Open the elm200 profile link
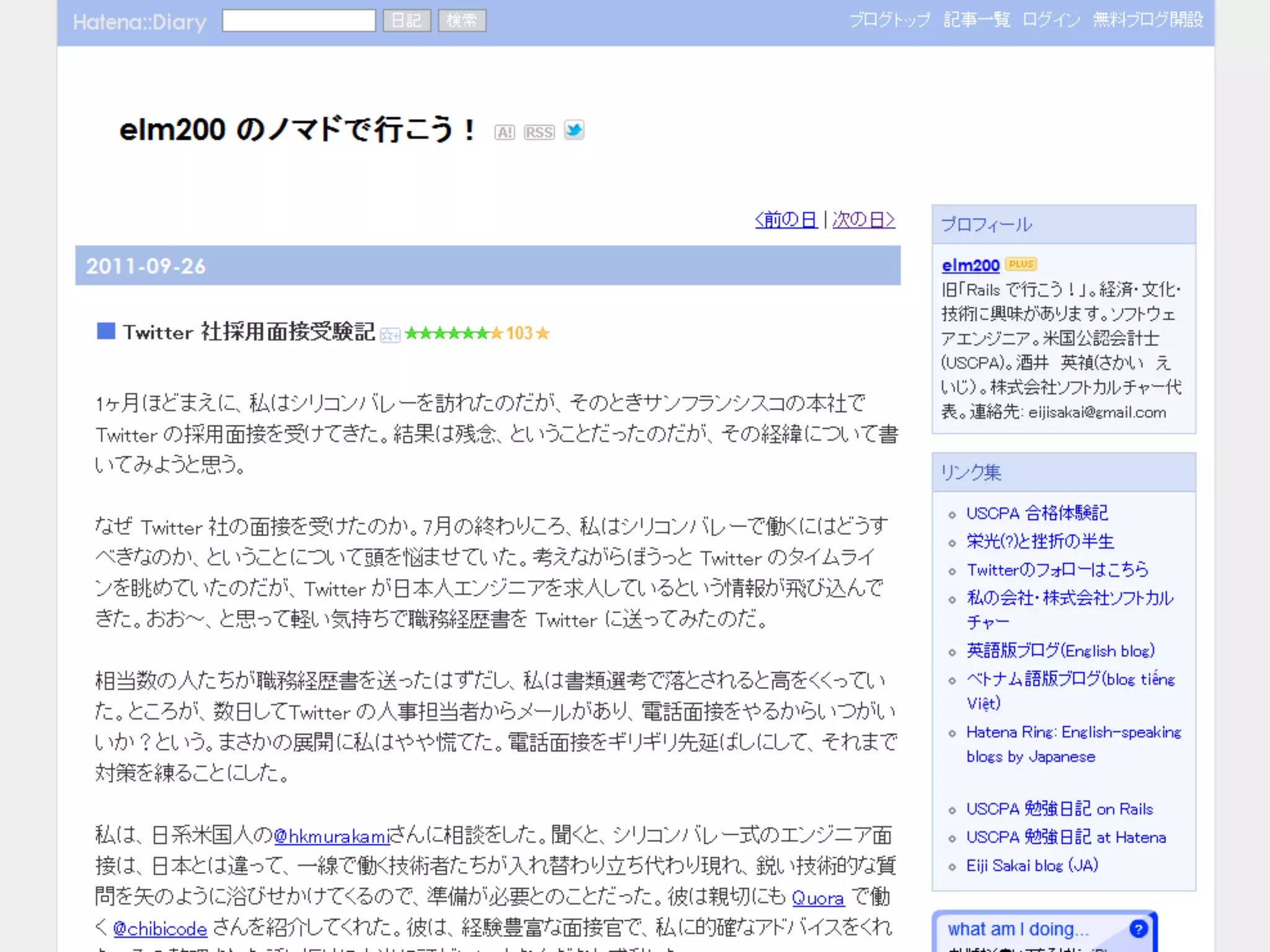The height and width of the screenshot is (952, 1270). [970, 265]
